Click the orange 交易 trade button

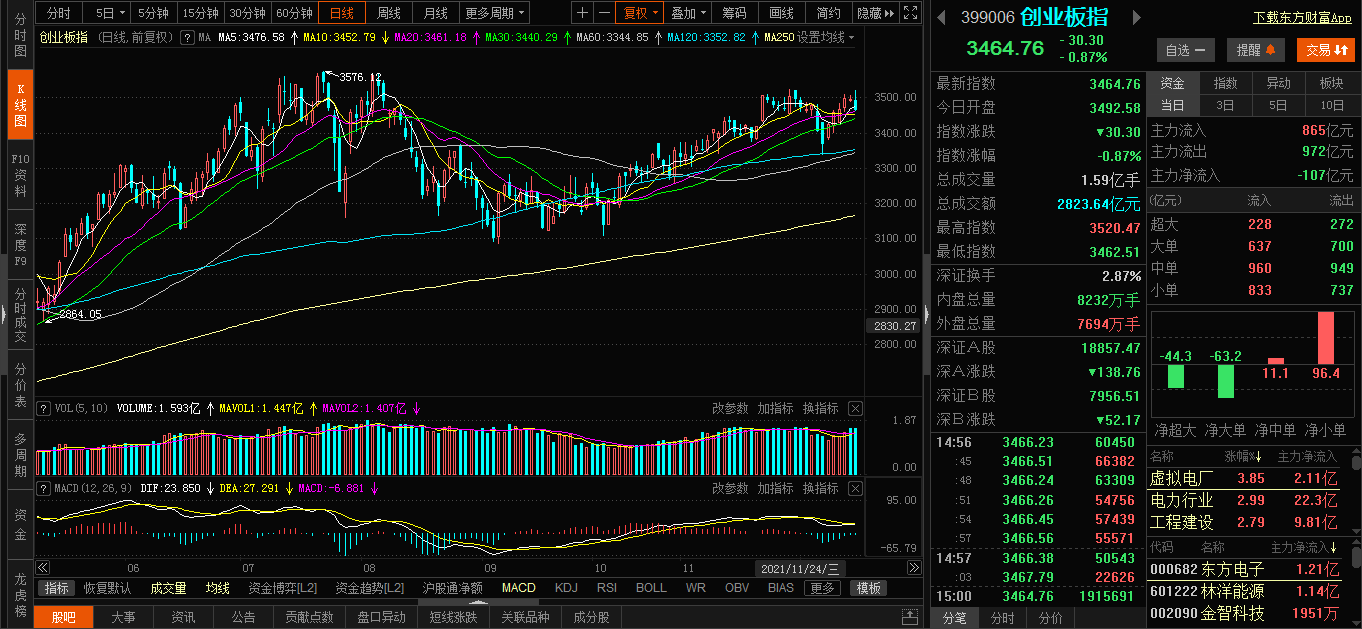[1326, 50]
